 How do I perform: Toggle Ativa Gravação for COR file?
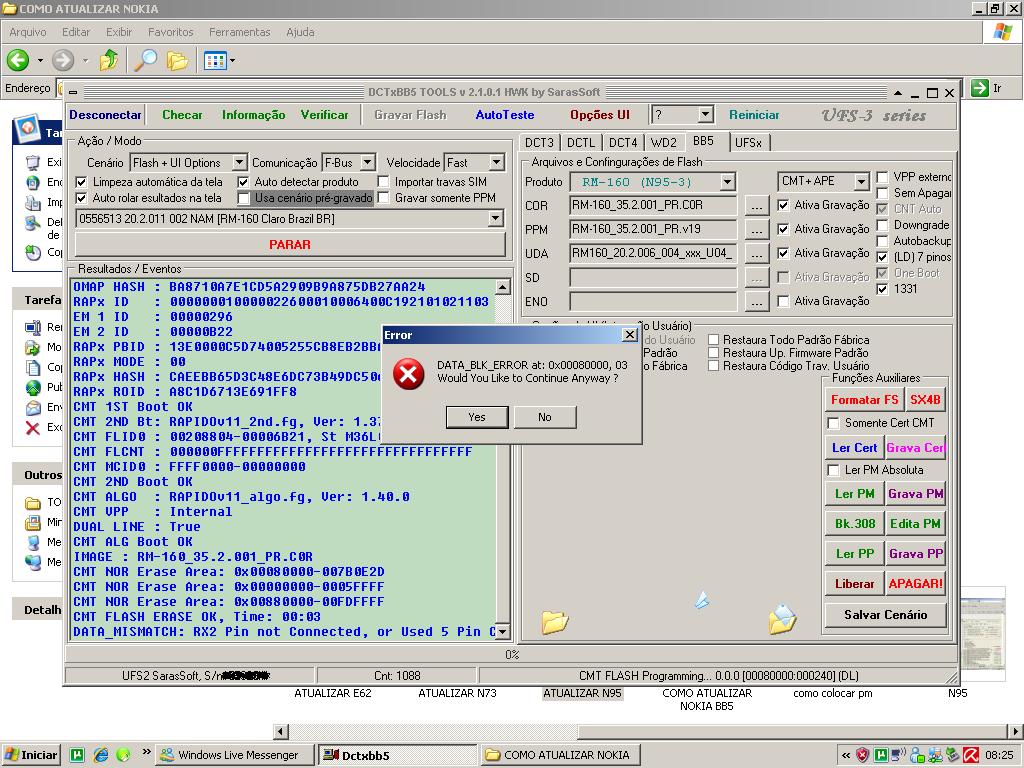tap(783, 205)
